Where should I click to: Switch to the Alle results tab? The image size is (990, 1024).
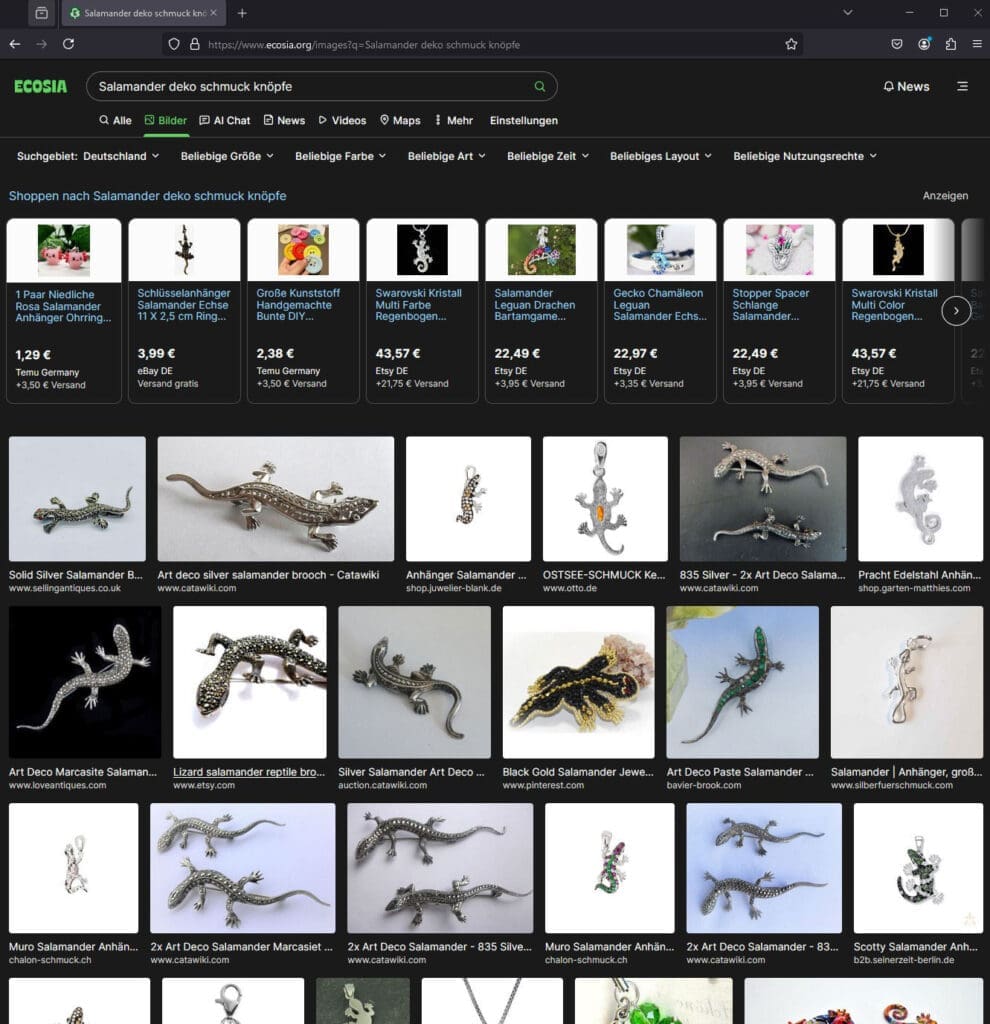115,120
